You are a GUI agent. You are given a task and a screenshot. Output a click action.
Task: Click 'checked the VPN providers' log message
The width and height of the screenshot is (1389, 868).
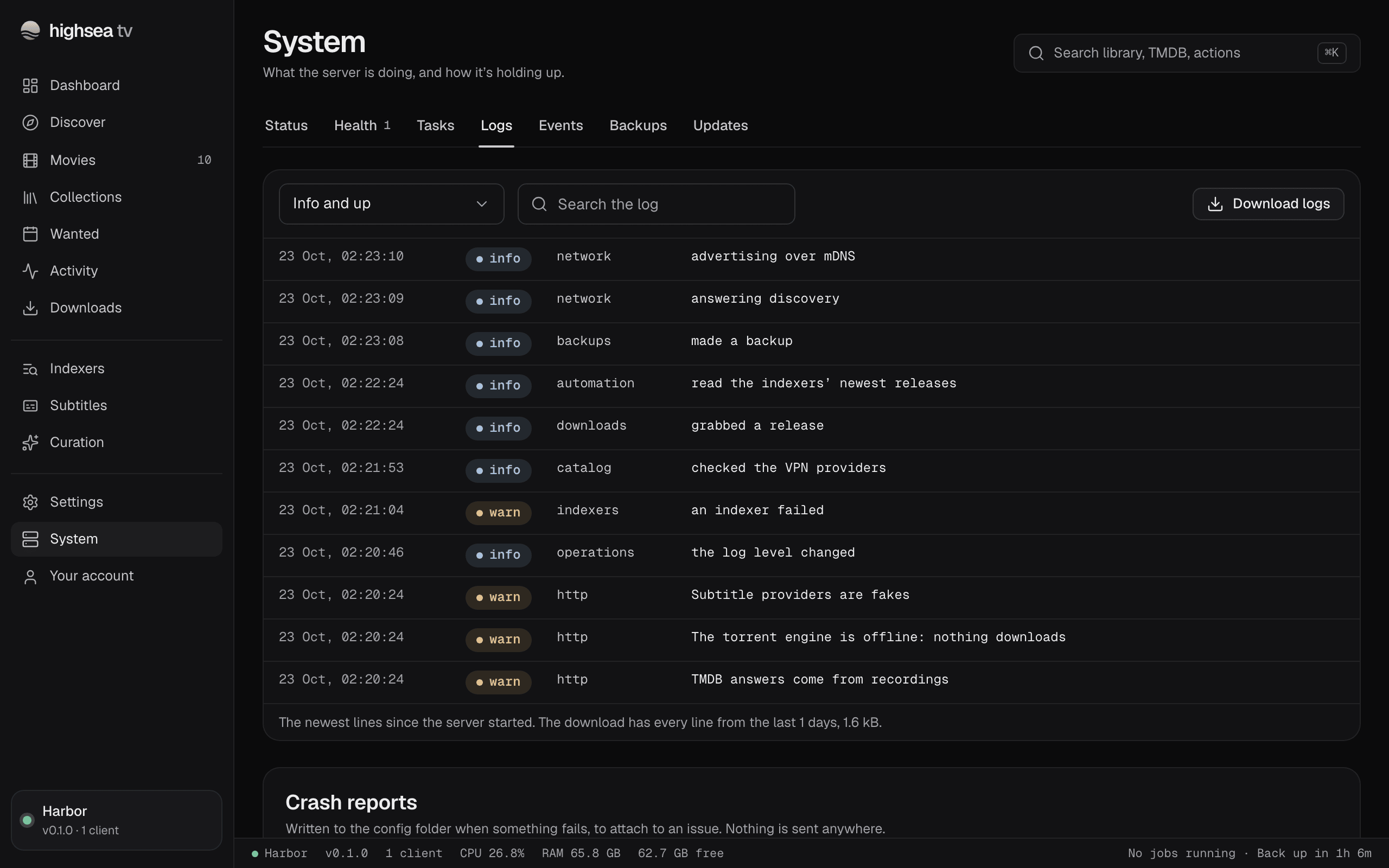tap(788, 468)
